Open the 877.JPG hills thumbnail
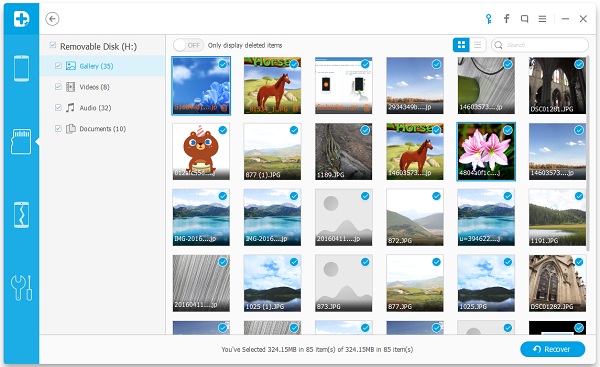Viewport: 600px width, 367px height. 415,283
